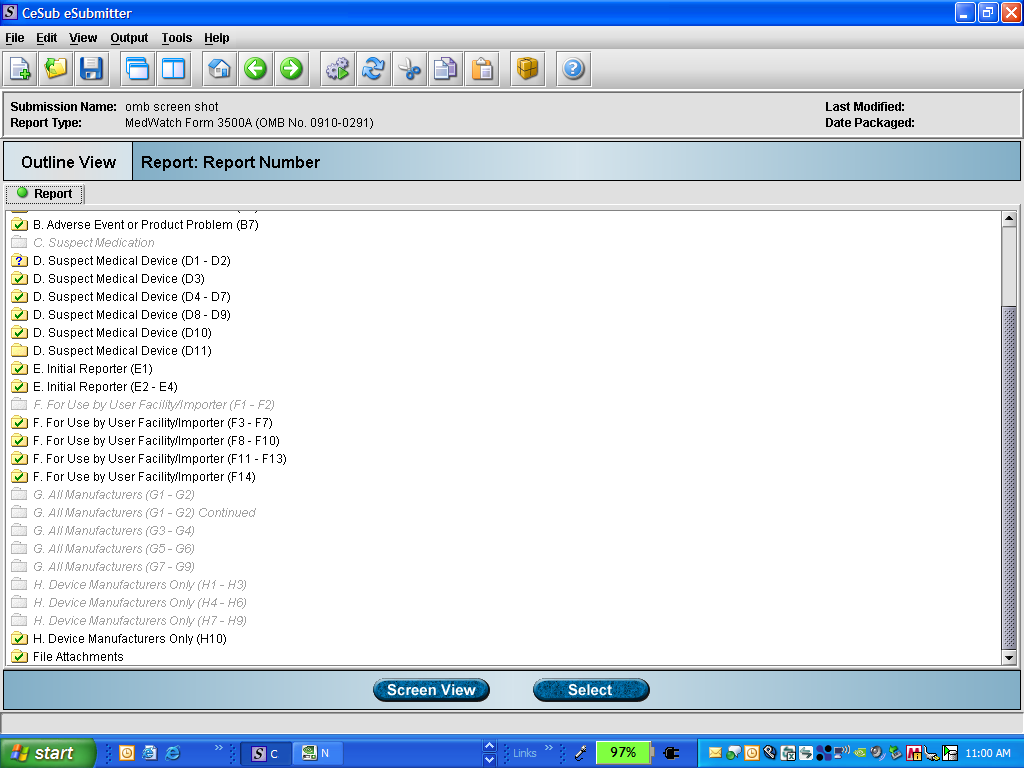The width and height of the screenshot is (1024, 768).
Task: Click the Screen View button
Action: pos(431,690)
